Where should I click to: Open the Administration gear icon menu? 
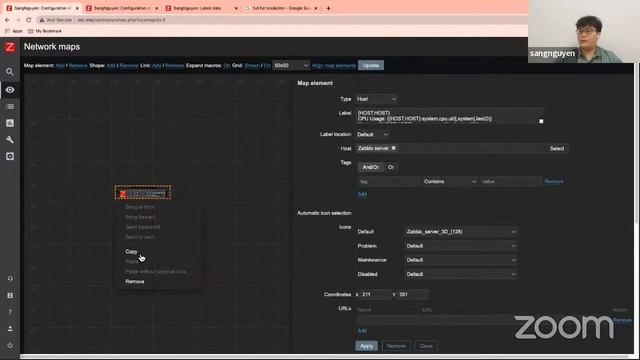[x=10, y=156]
